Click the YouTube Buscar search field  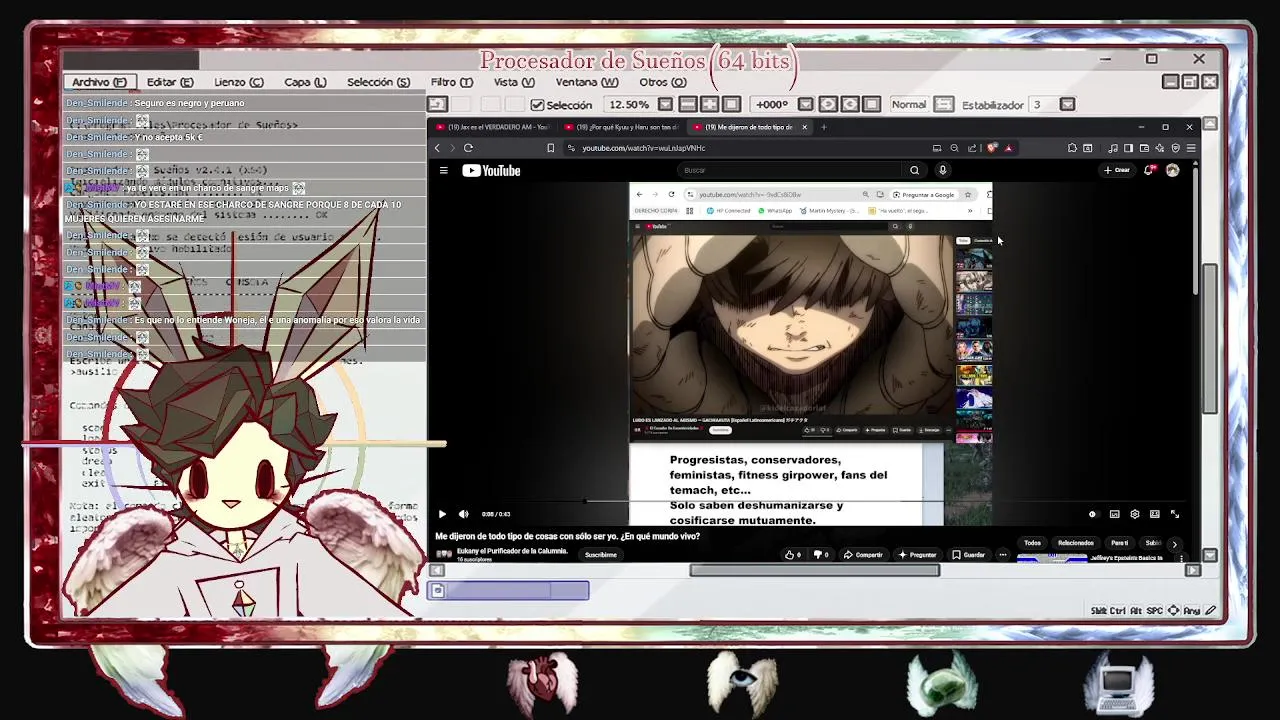[x=787, y=170]
